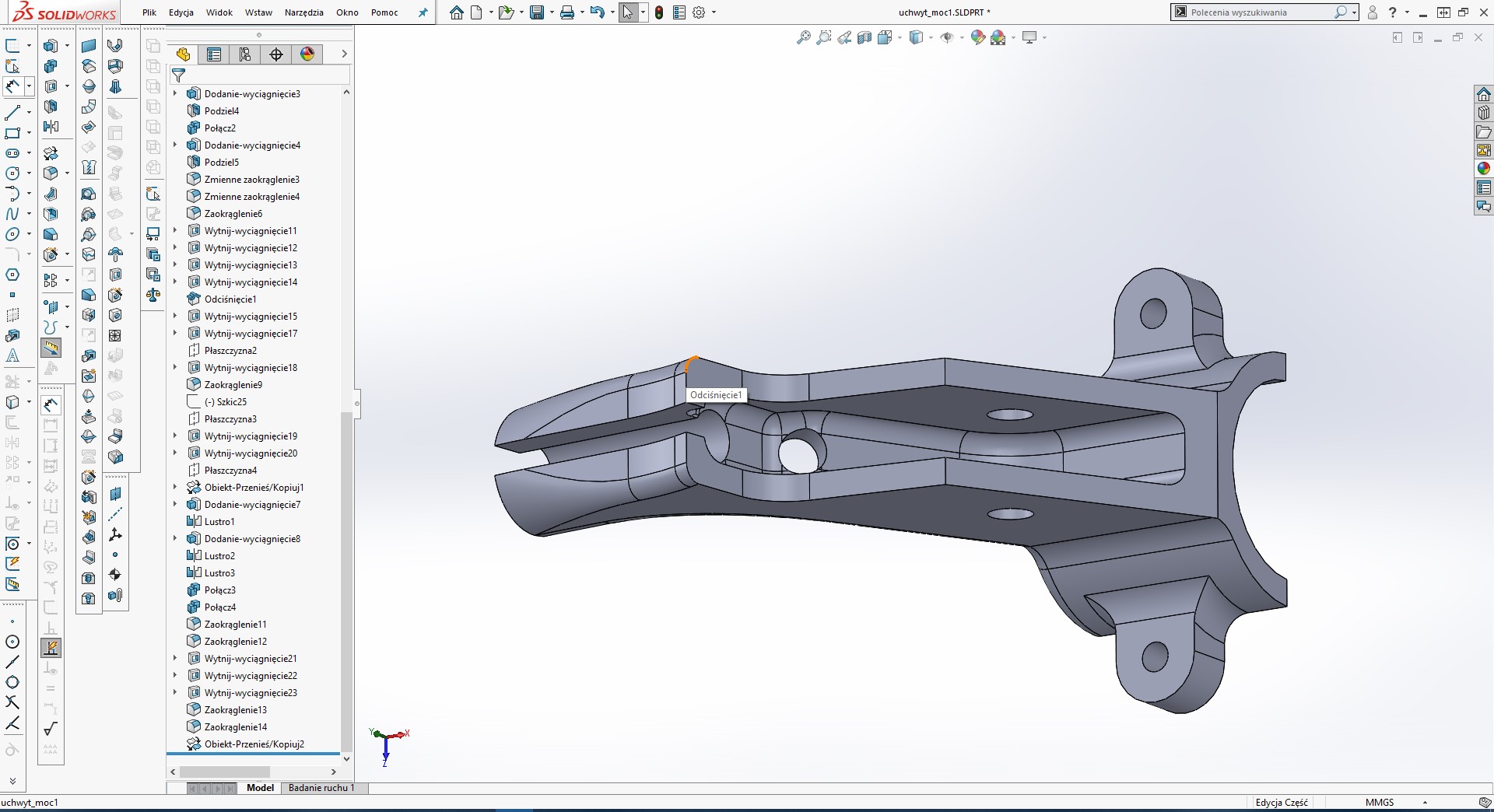Expand the Wytnij-wyciągnięcie11 feature
The width and height of the screenshot is (1494, 812).
tap(175, 230)
